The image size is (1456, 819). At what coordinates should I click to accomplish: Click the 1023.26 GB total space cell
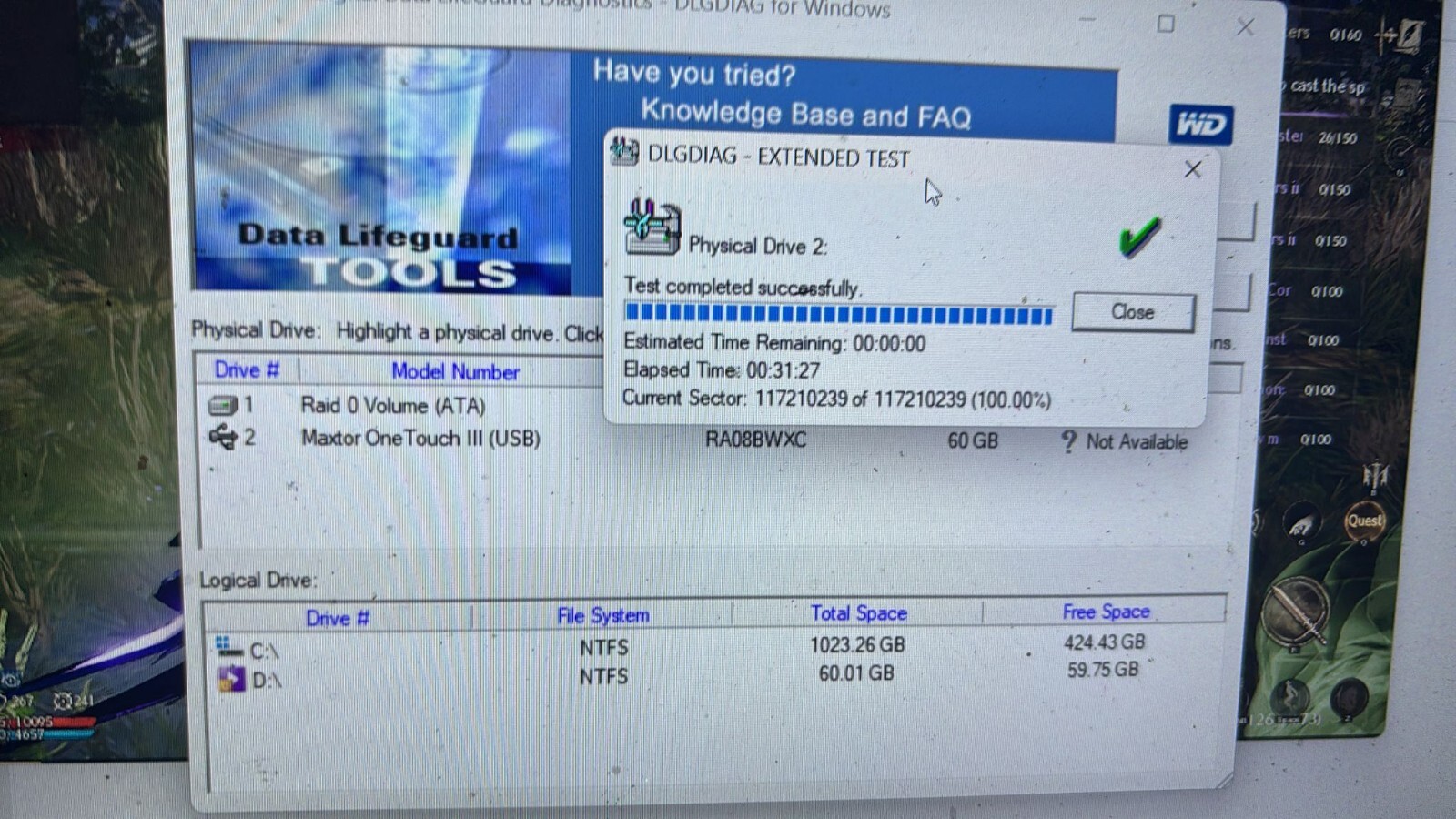(857, 645)
